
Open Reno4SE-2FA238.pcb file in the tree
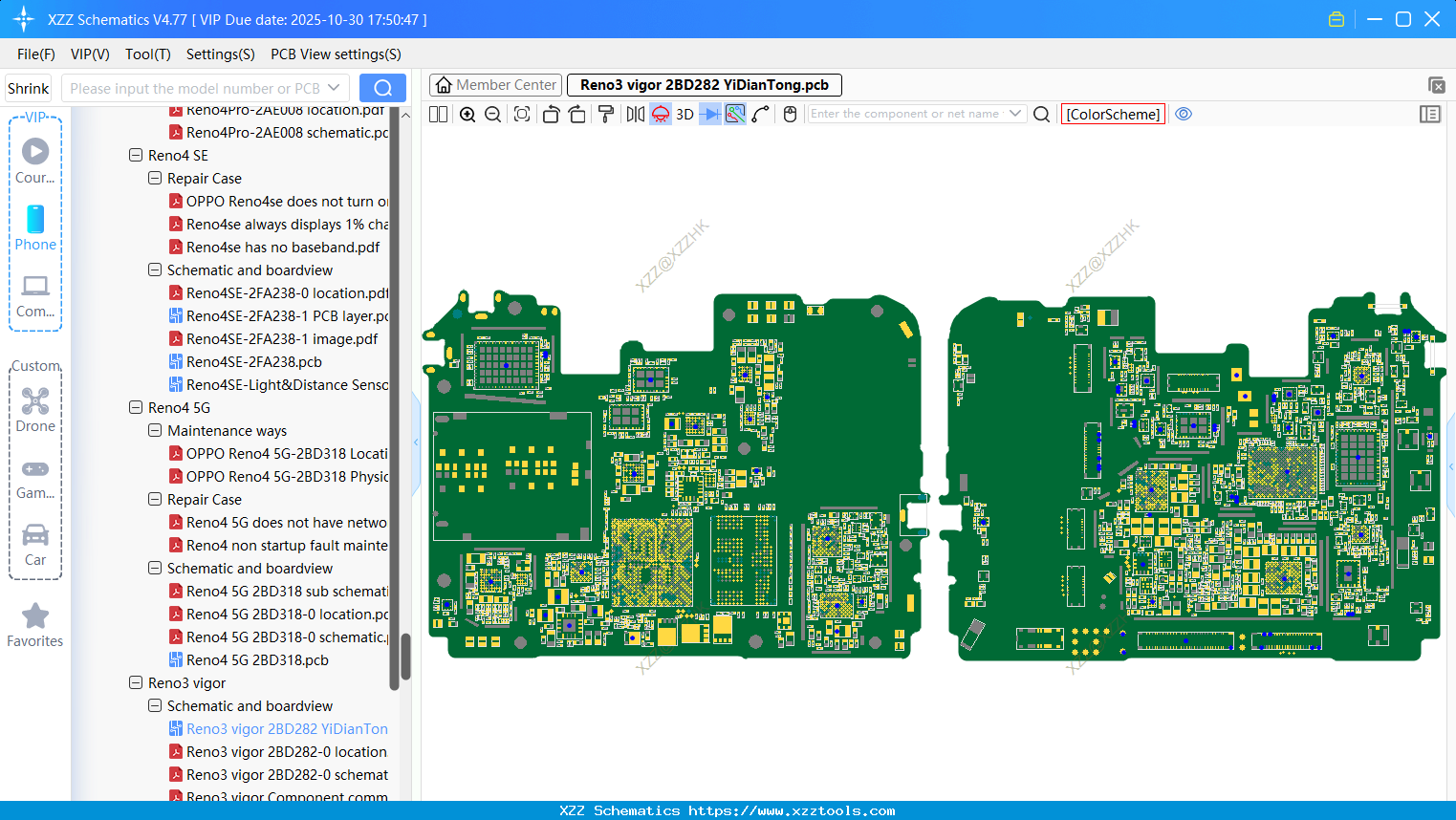[253, 362]
